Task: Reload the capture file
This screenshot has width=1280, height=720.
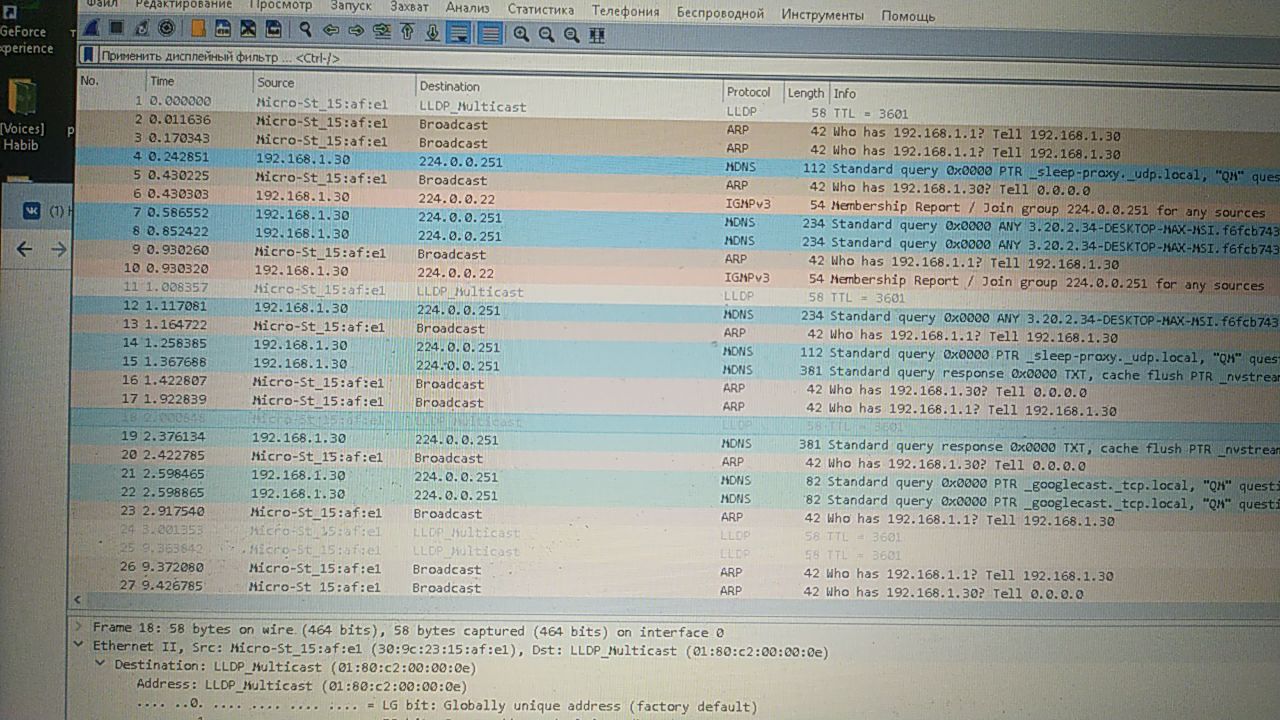Action: [273, 29]
